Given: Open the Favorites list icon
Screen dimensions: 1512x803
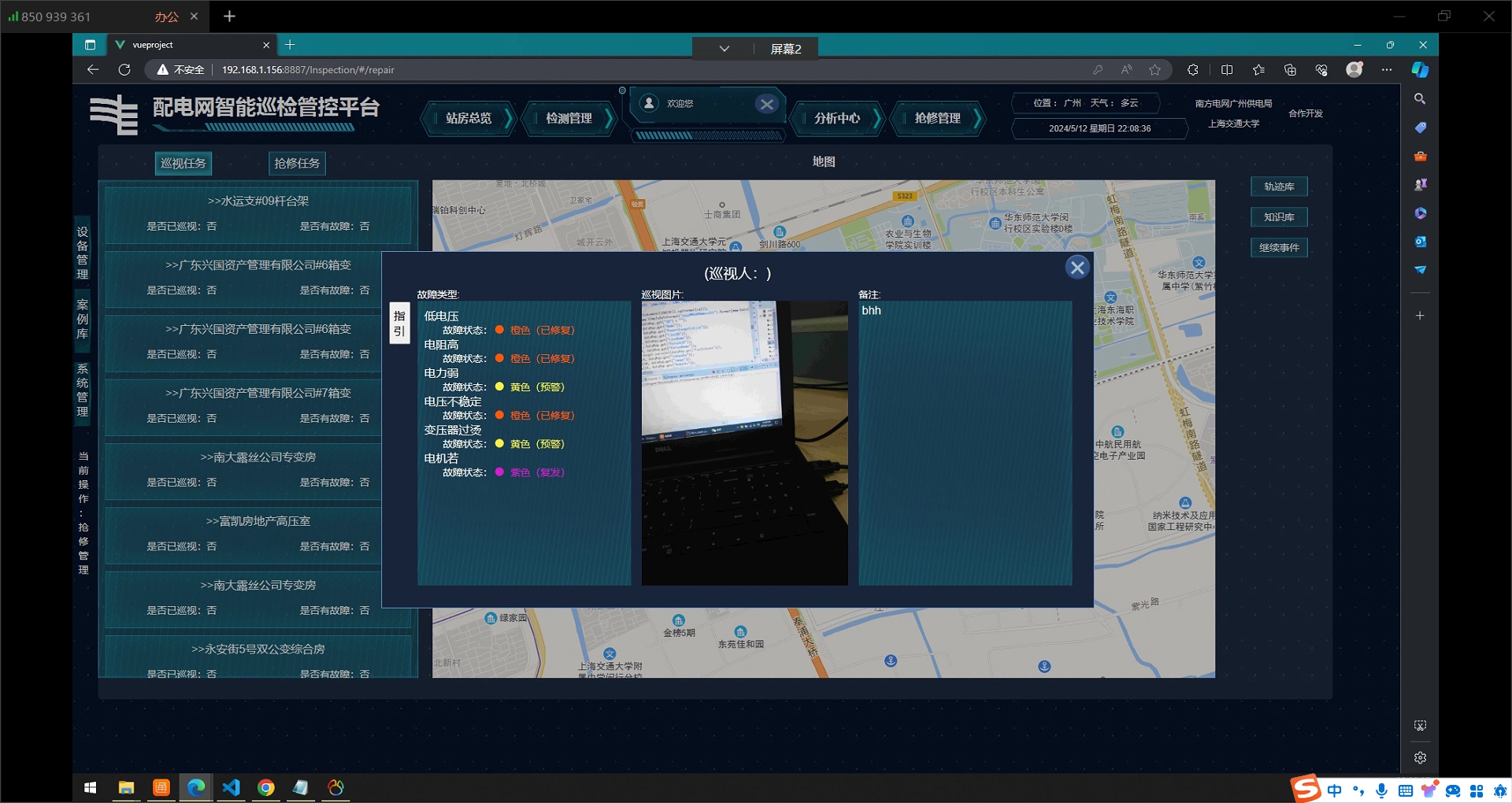Looking at the screenshot, I should (1258, 69).
